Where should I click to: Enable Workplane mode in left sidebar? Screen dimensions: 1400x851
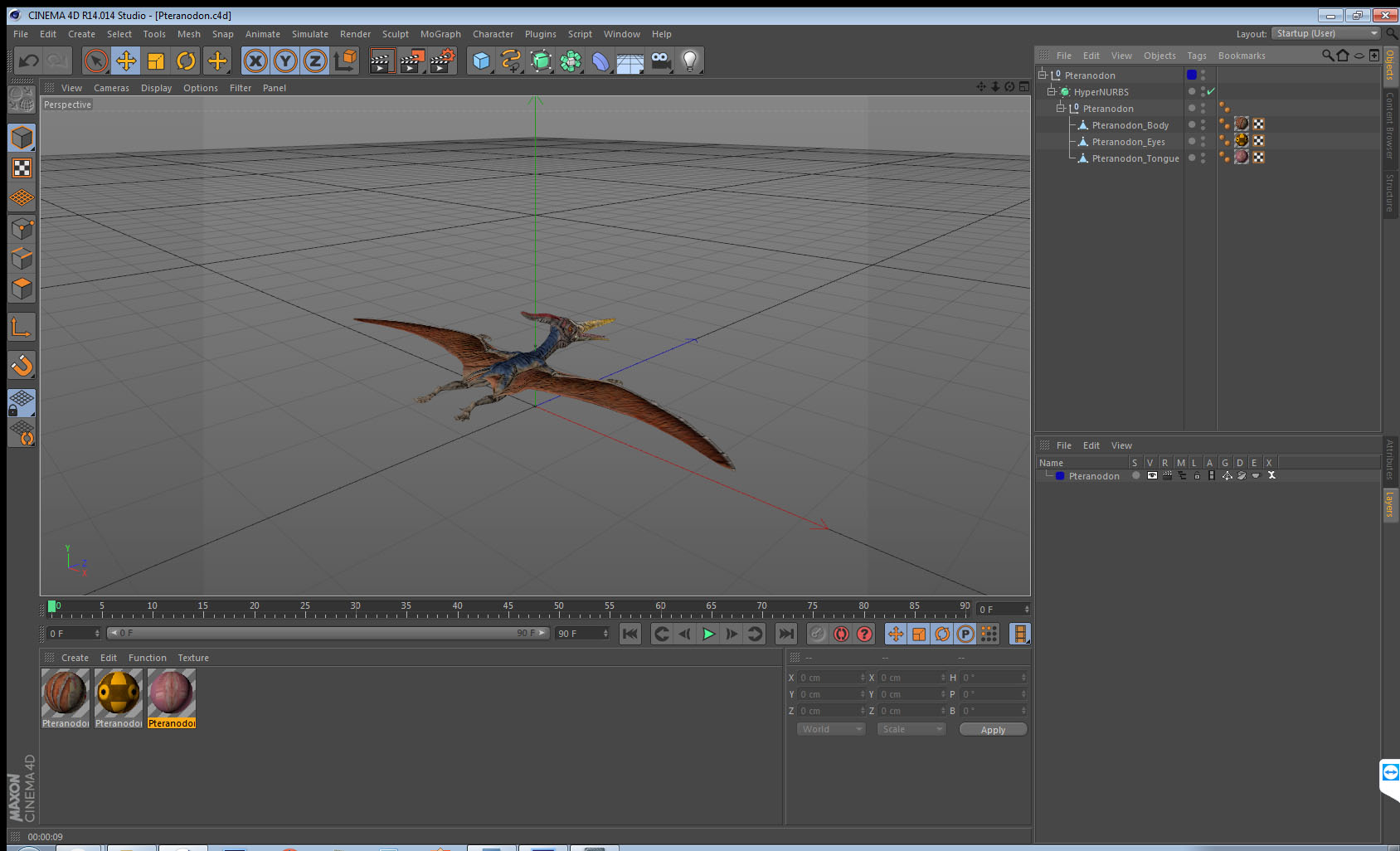[x=22, y=197]
